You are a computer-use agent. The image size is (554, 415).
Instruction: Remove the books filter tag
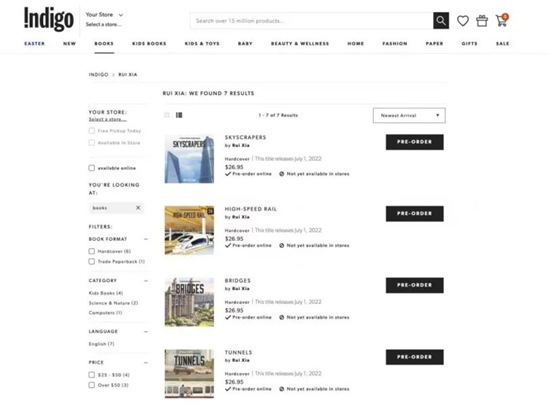(x=138, y=208)
